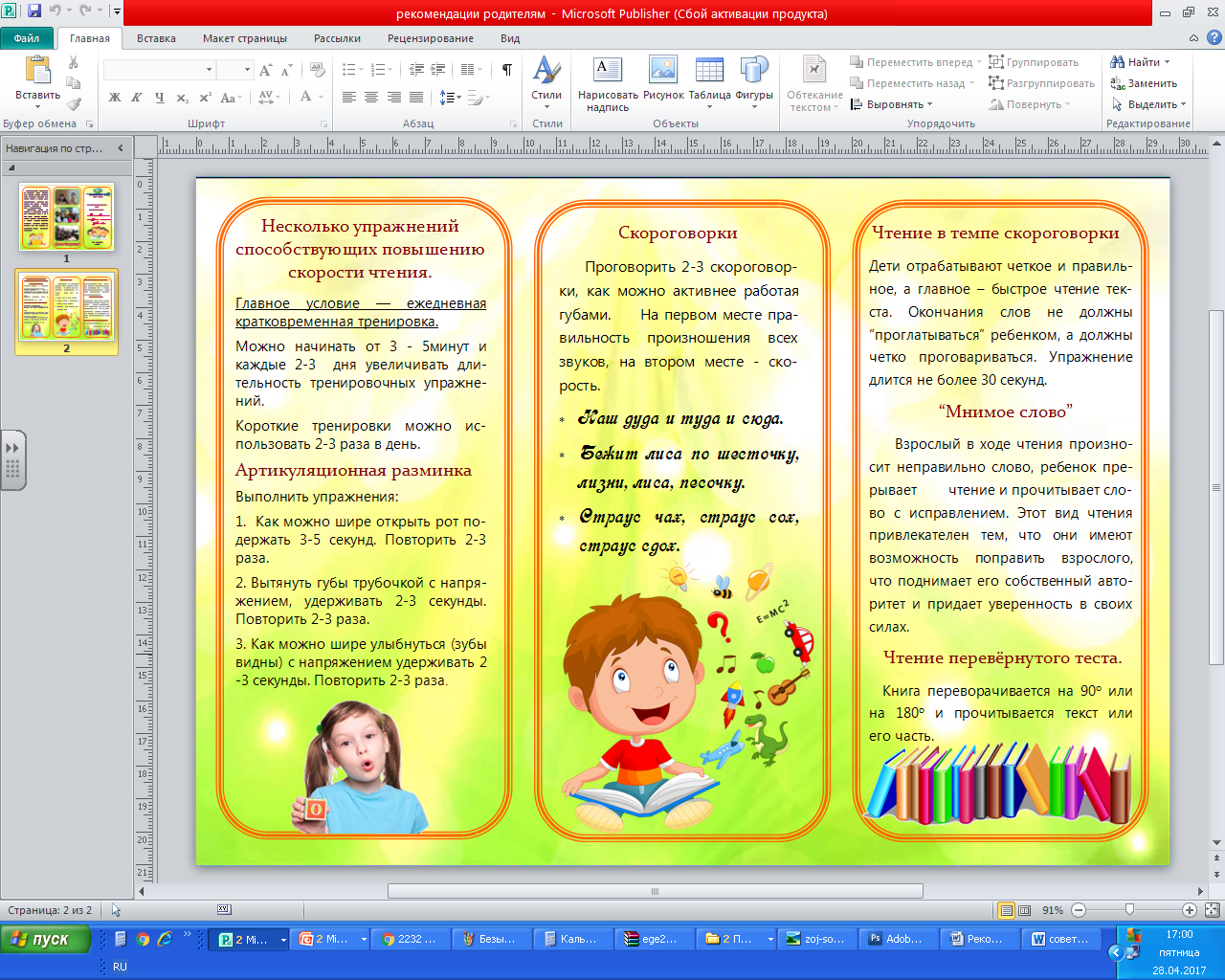
Task: Toggle underline Ч formatting
Action: click(x=159, y=98)
